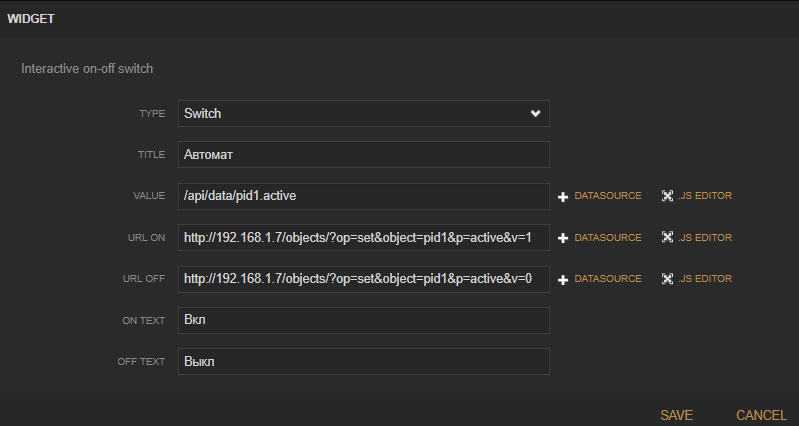This screenshot has width=799, height=426.
Task: Click the JS editor expand icon for VALUE
Action: 667,196
